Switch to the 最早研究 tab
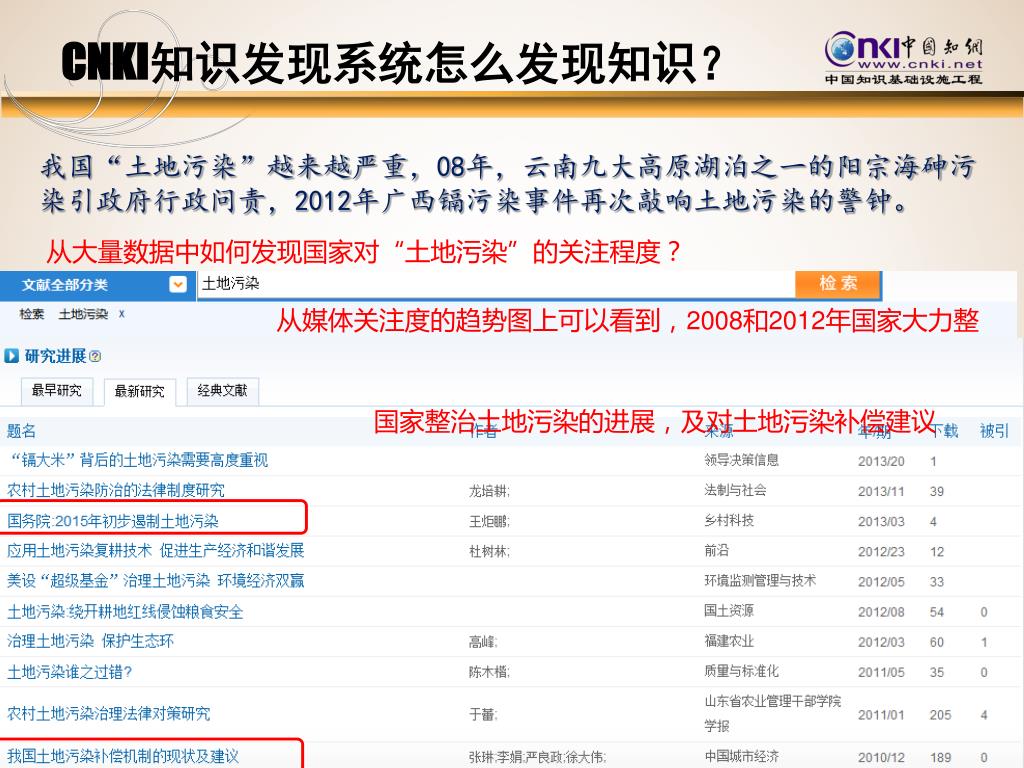Viewport: 1024px width, 768px height. [57, 391]
